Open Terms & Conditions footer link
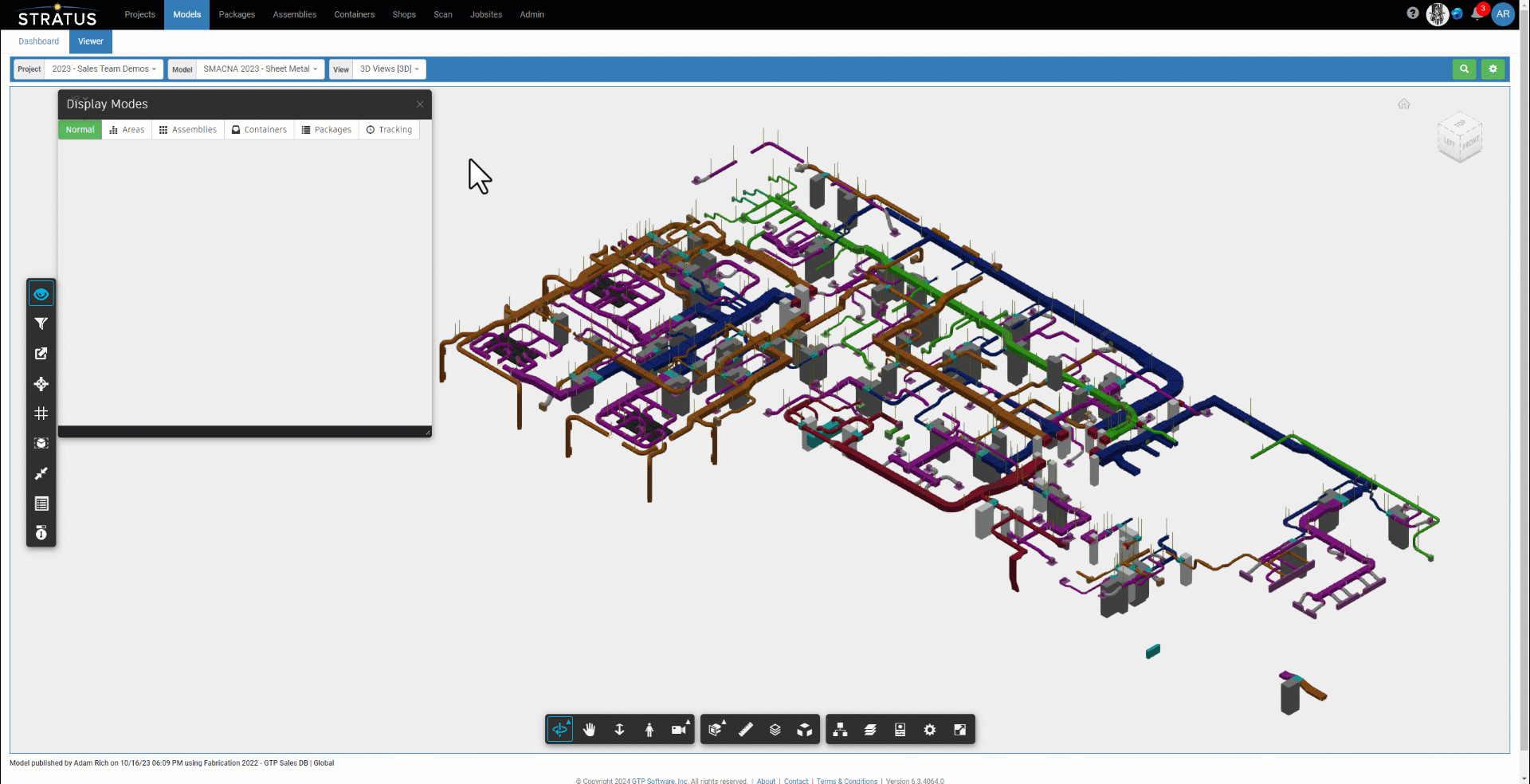Viewport: 1530px width, 784px height. 847,781
